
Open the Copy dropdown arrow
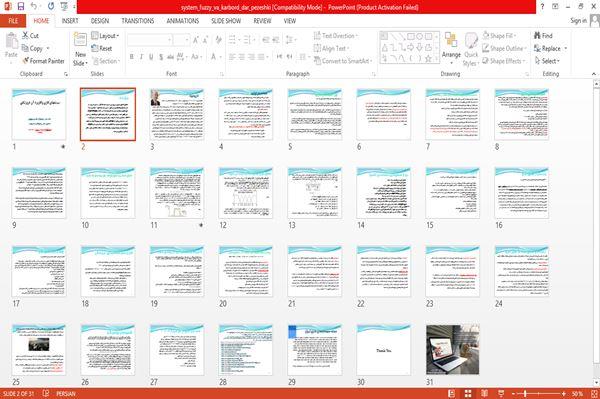point(48,48)
